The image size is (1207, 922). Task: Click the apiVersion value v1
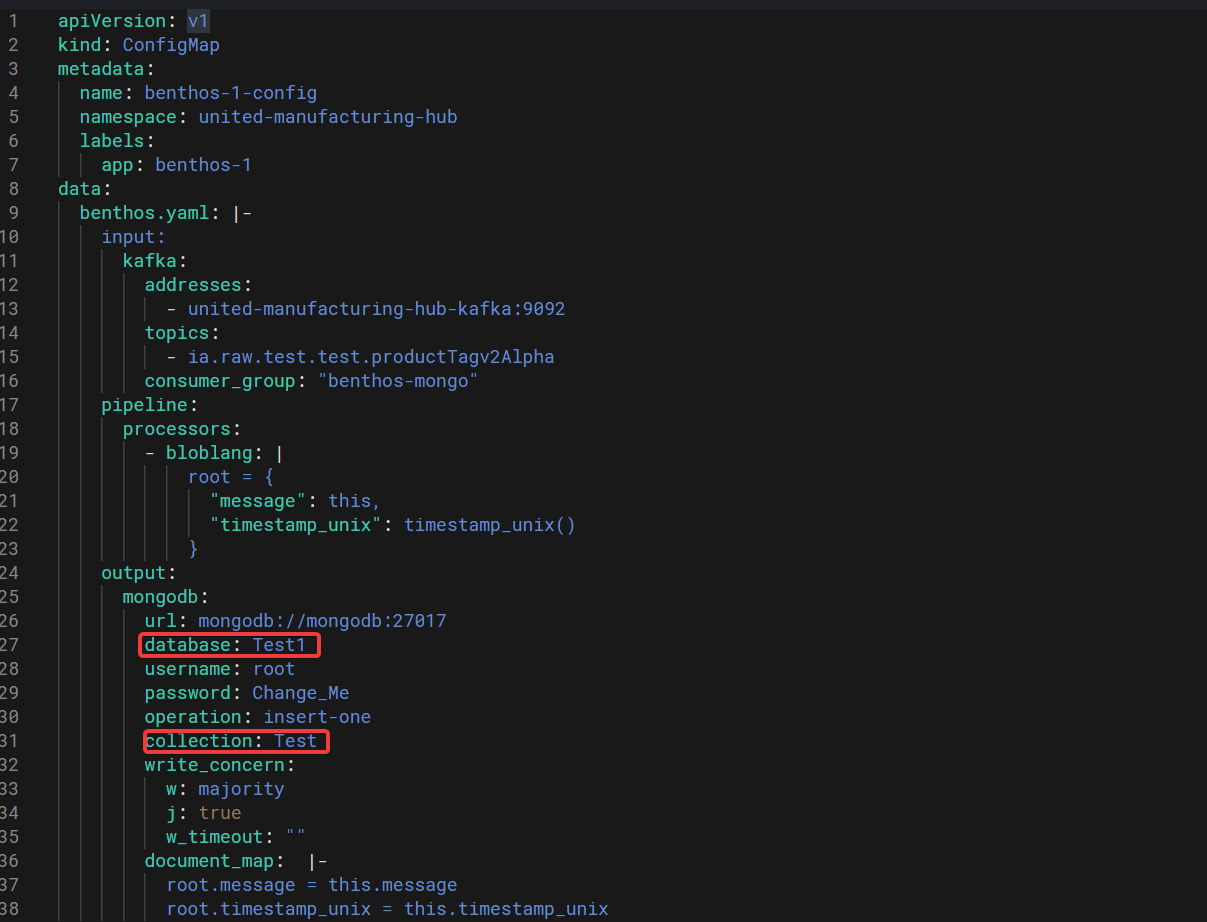[197, 20]
